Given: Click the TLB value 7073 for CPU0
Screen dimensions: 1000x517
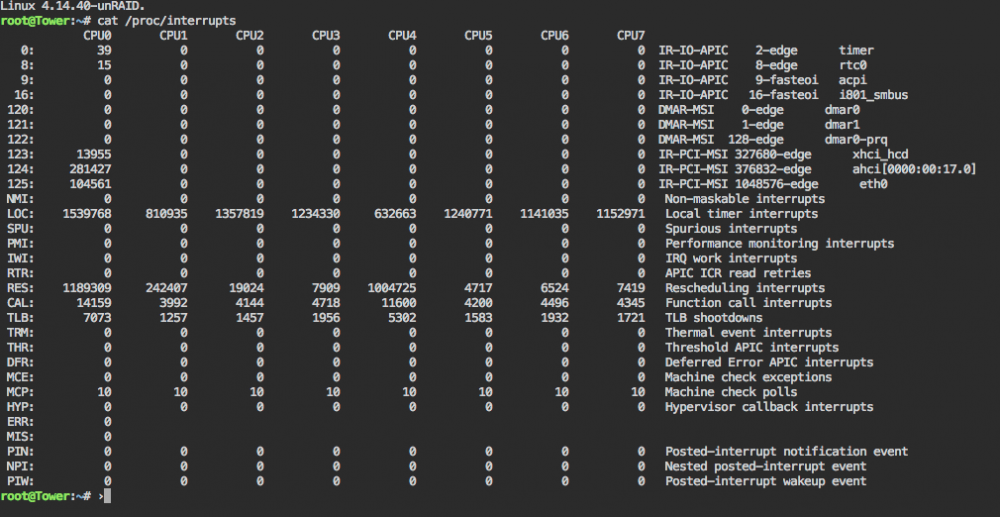Looking at the screenshot, I should pos(98,317).
